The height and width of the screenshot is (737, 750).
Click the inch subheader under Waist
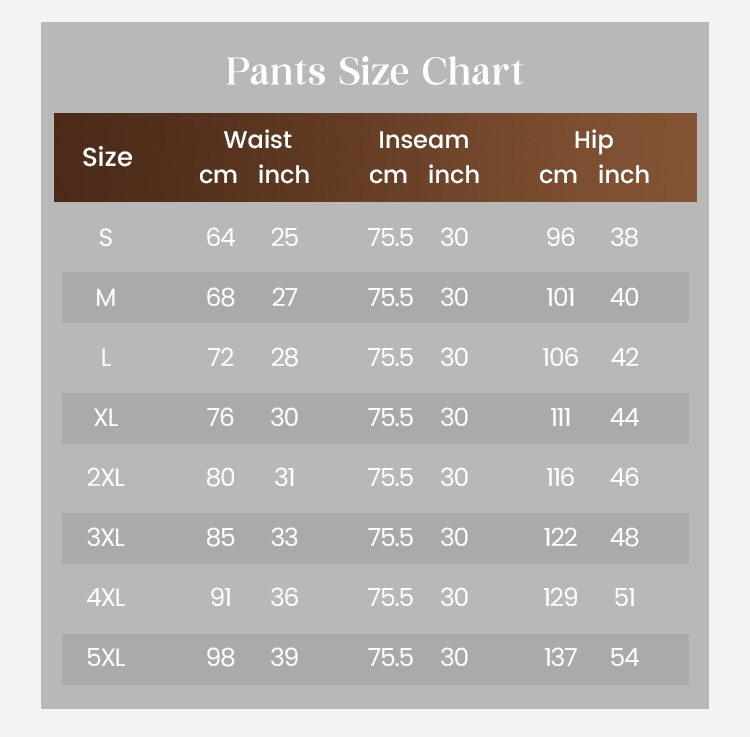click(284, 175)
